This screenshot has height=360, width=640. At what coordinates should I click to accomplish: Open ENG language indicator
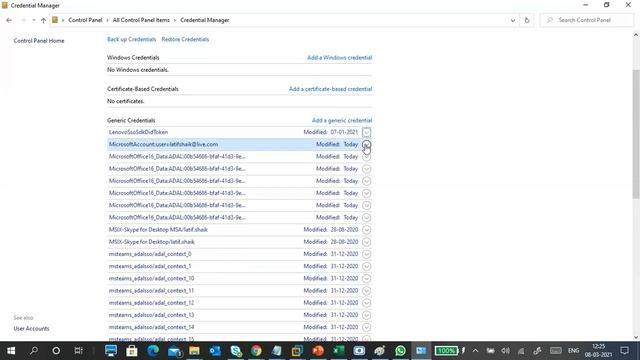pyautogui.click(x=573, y=351)
